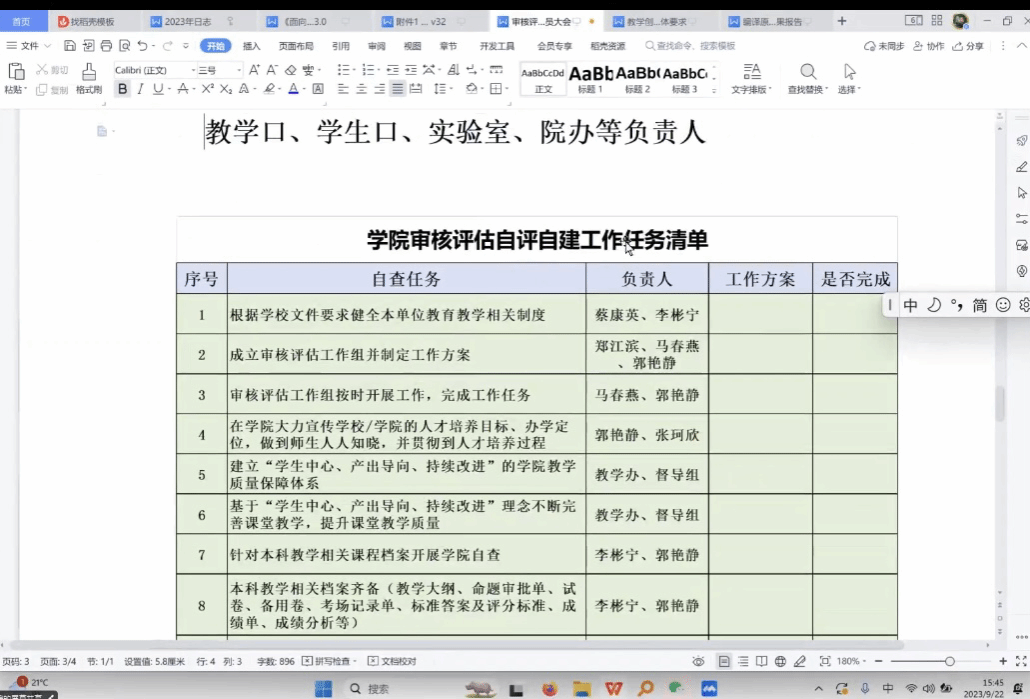The image size is (1030, 699).
Task: Open the 页面布局 ribbon tab
Action: click(x=296, y=46)
